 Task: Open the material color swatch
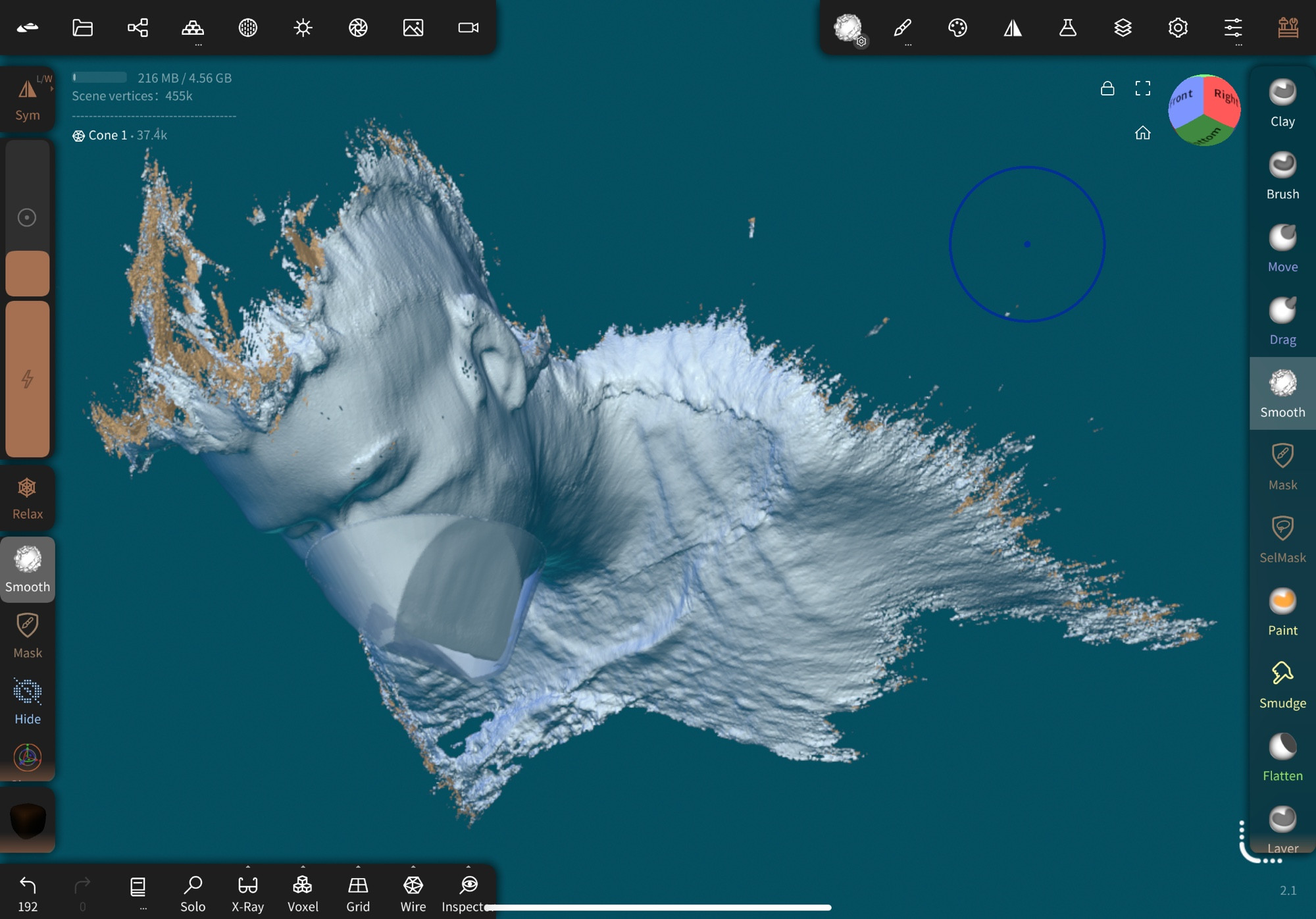click(x=28, y=820)
